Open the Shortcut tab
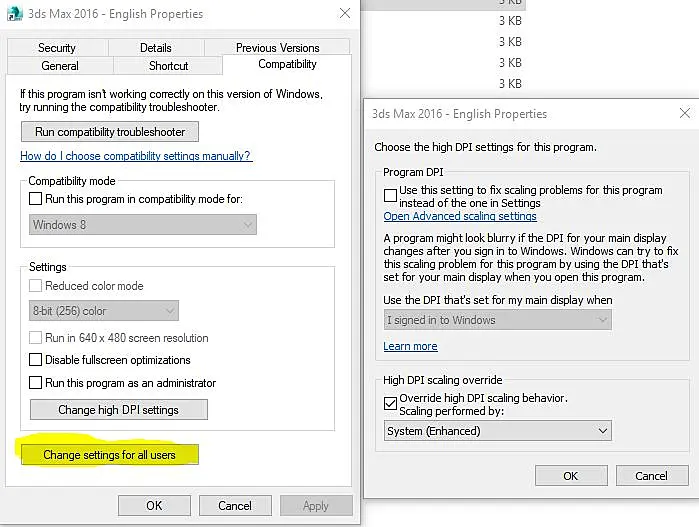The height and width of the screenshot is (527, 699). 168,66
